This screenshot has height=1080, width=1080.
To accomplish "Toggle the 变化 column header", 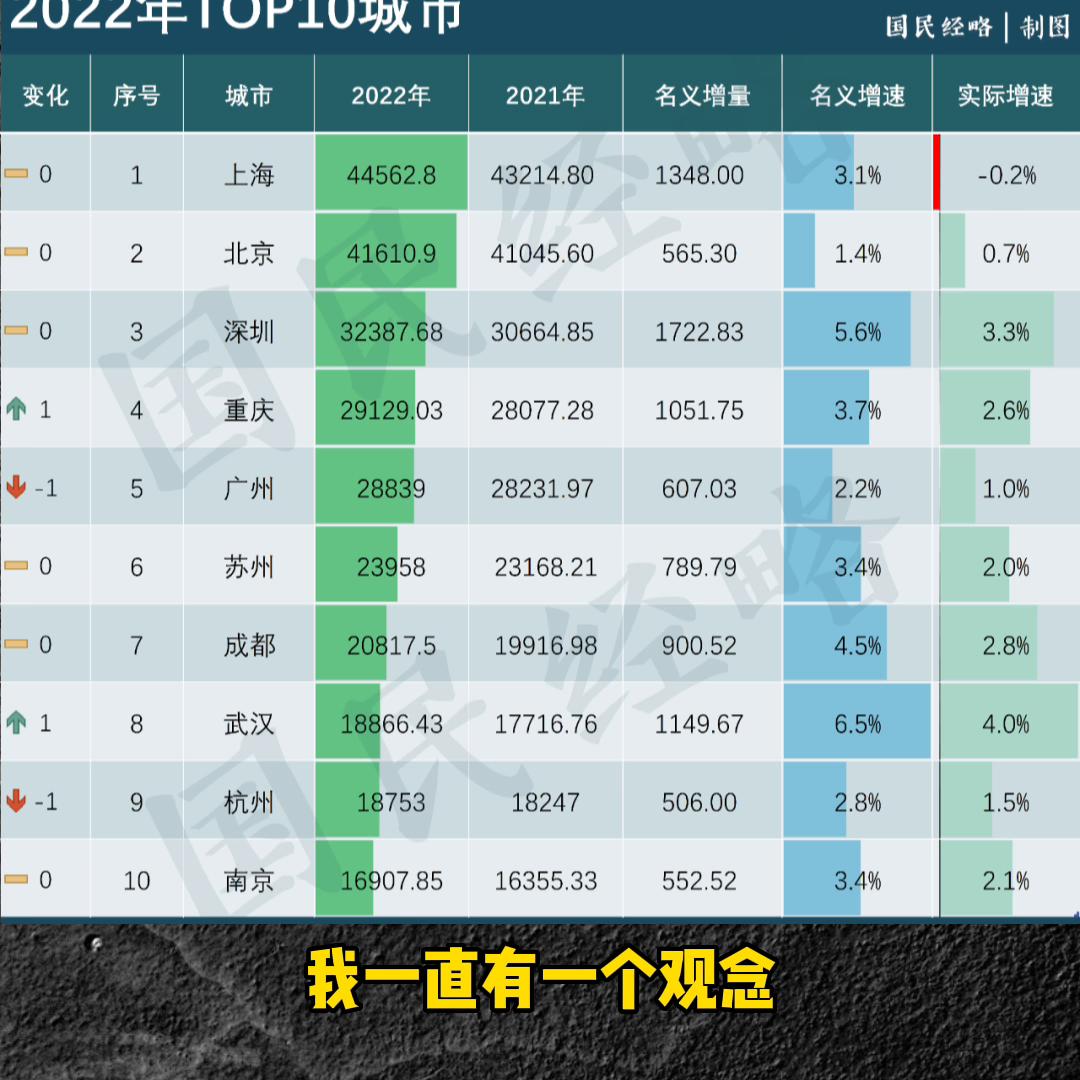I will pyautogui.click(x=46, y=93).
